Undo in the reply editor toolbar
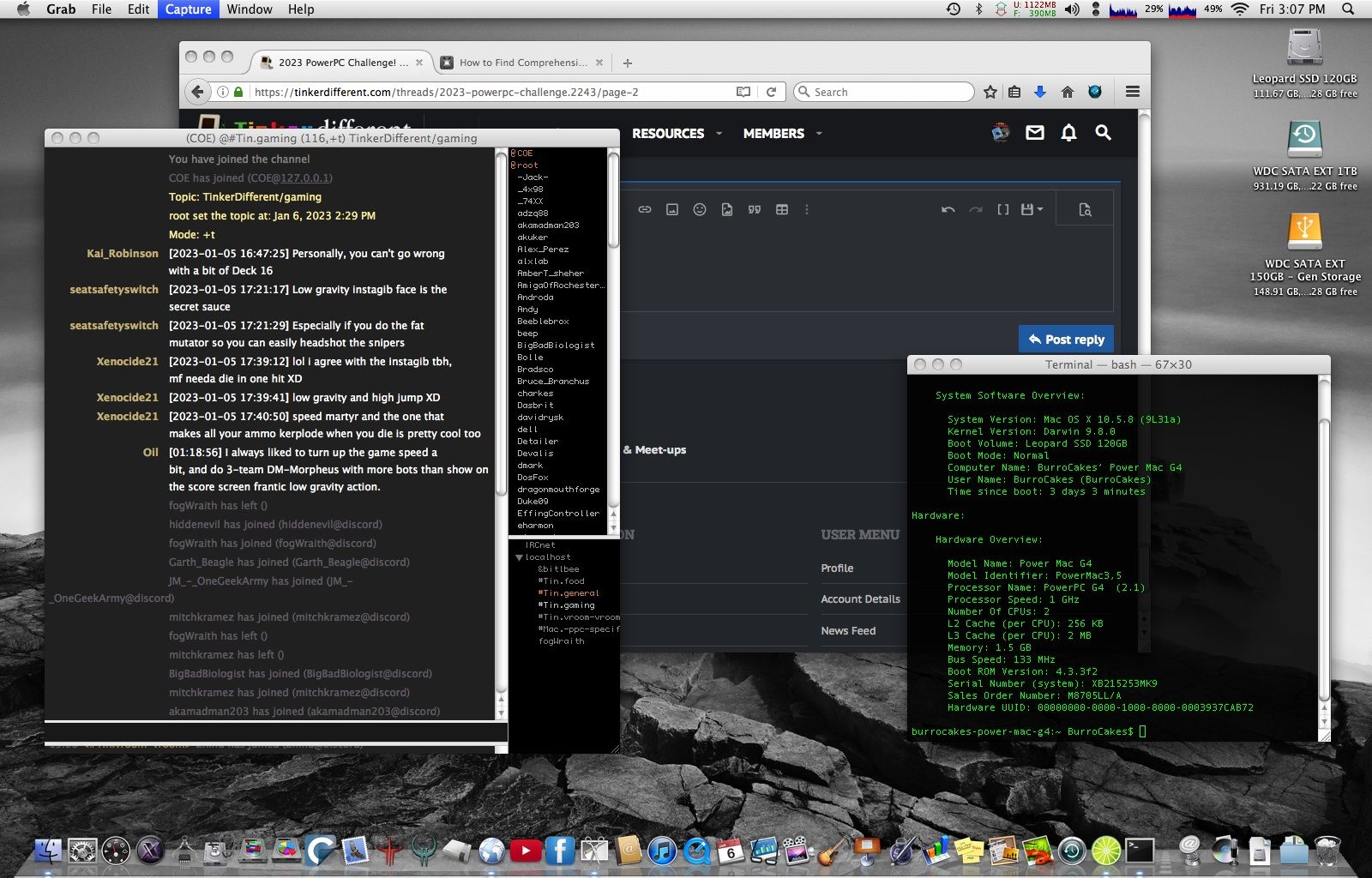This screenshot has width=1372, height=878. (x=948, y=209)
